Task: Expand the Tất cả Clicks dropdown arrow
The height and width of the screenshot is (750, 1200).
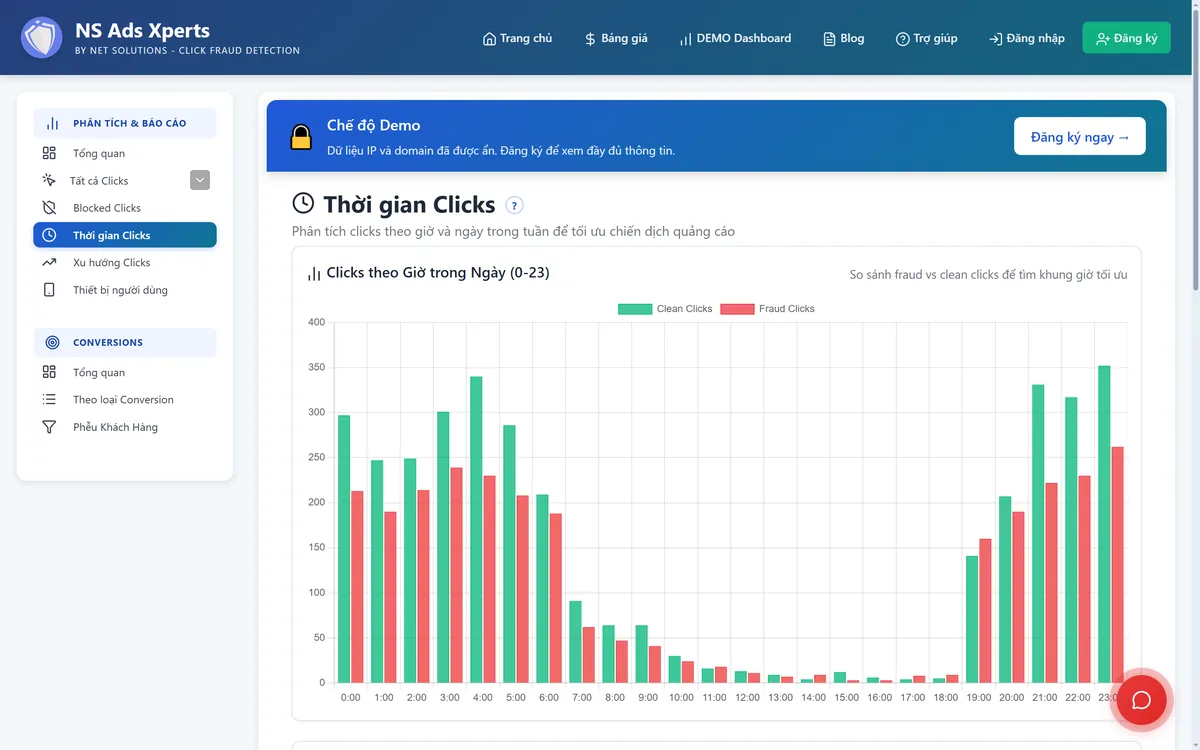Action: [200, 180]
